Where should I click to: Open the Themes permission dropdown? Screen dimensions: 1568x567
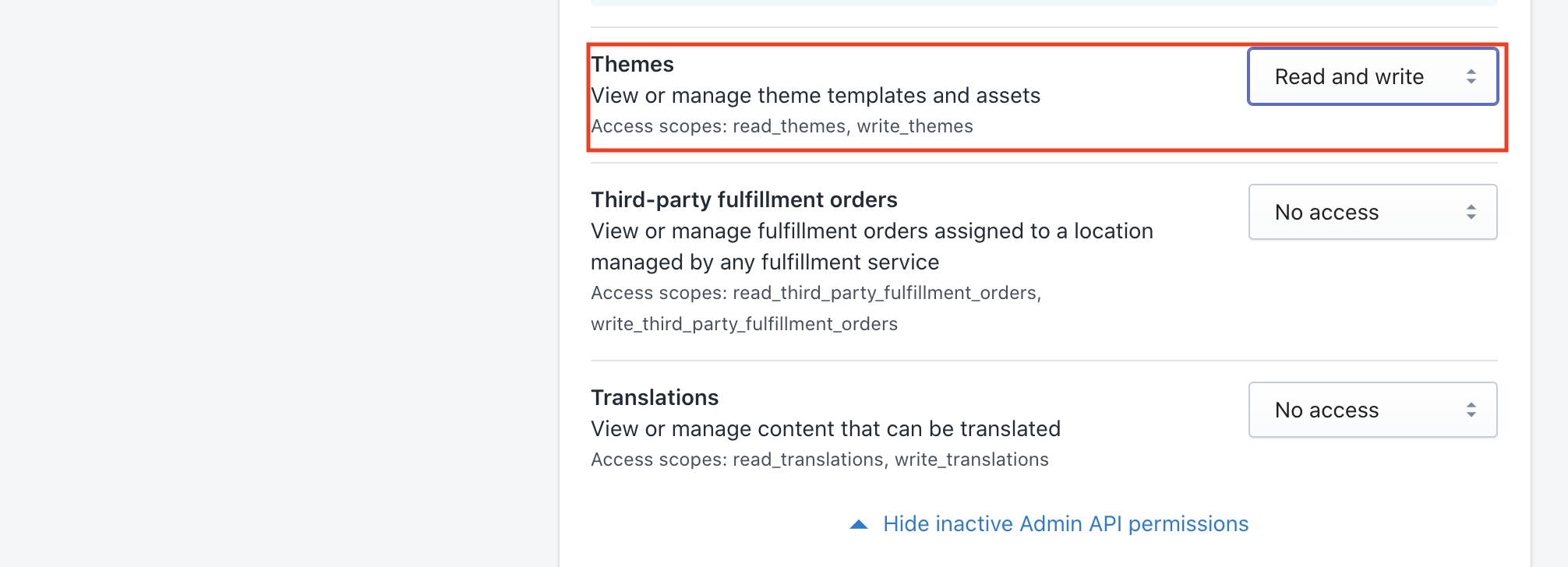pos(1372,76)
